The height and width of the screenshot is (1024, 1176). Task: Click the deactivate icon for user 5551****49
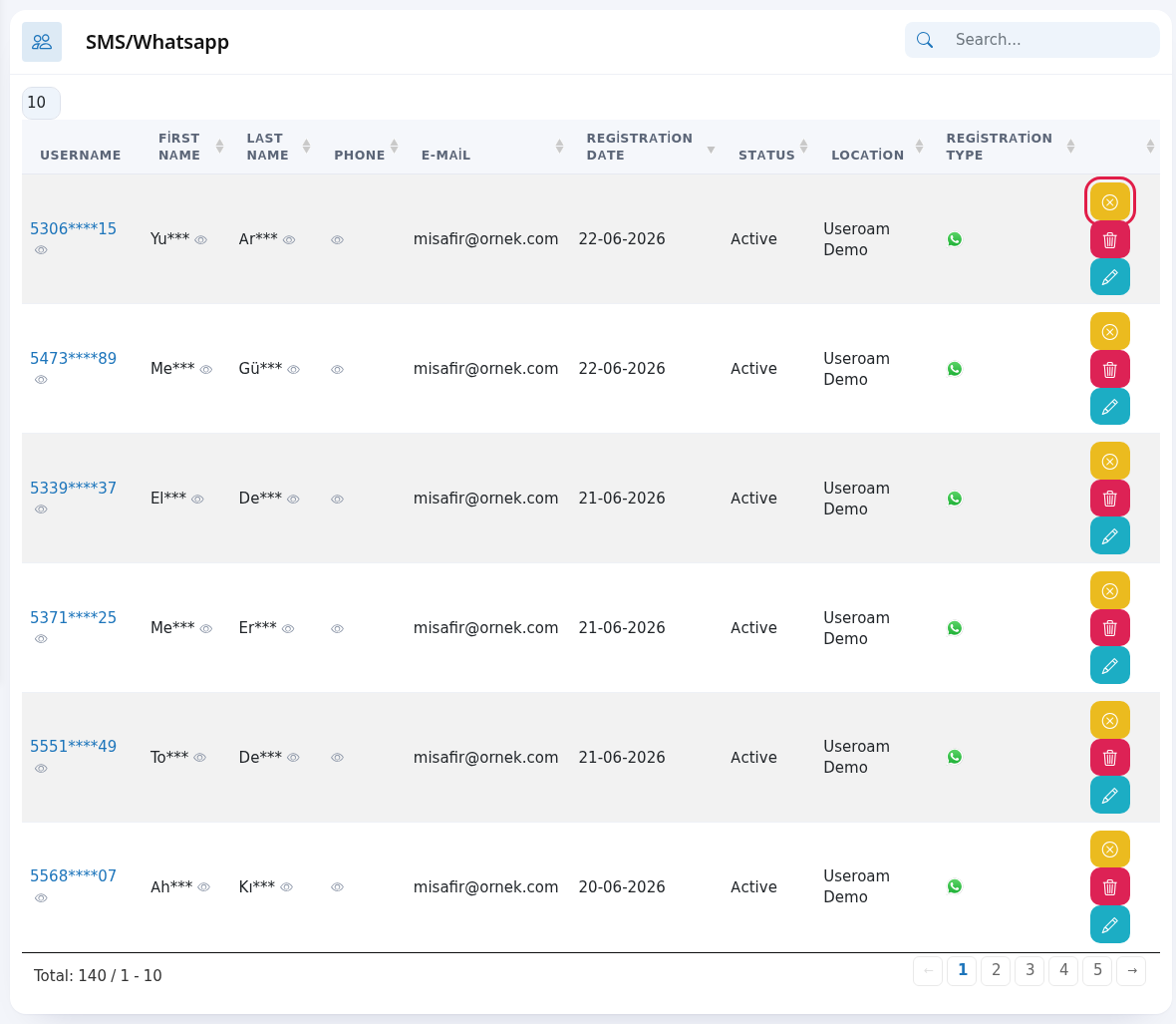pyautogui.click(x=1110, y=720)
